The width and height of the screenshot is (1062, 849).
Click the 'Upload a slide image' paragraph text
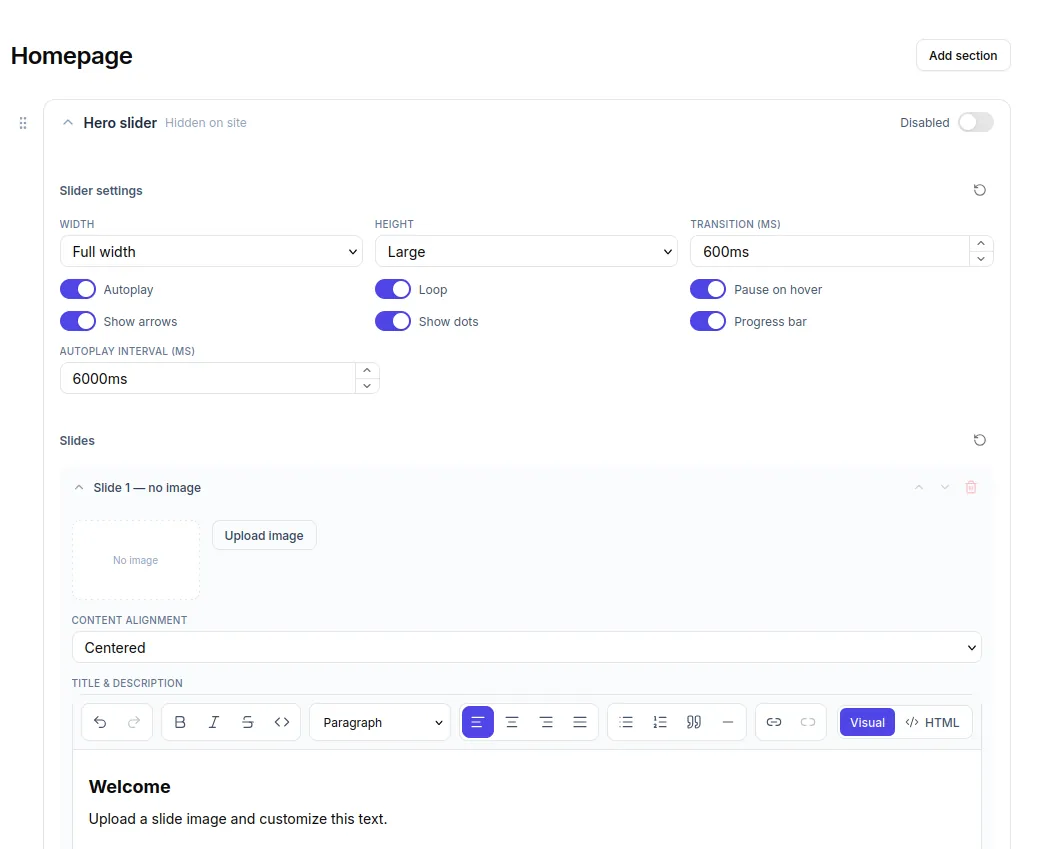click(238, 819)
